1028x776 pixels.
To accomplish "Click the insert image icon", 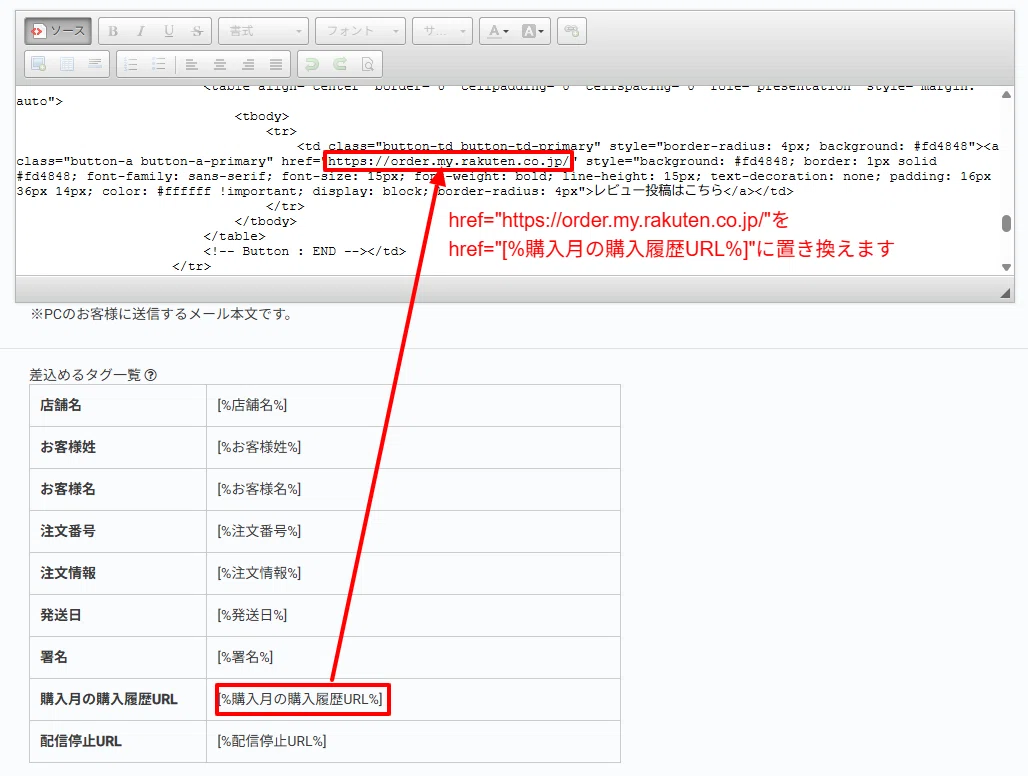I will tap(39, 64).
